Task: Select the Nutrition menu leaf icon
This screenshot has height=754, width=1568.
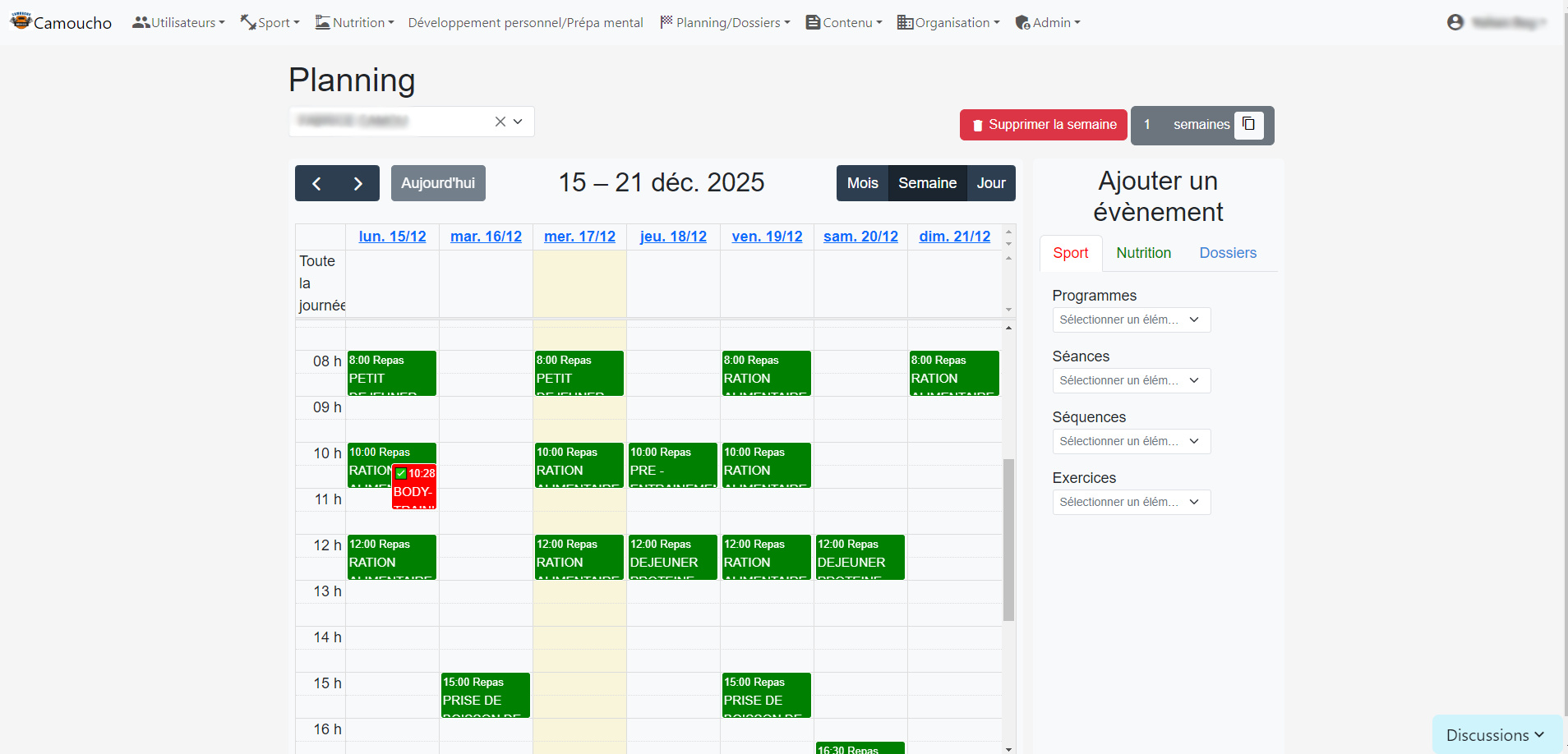Action: pos(322,22)
